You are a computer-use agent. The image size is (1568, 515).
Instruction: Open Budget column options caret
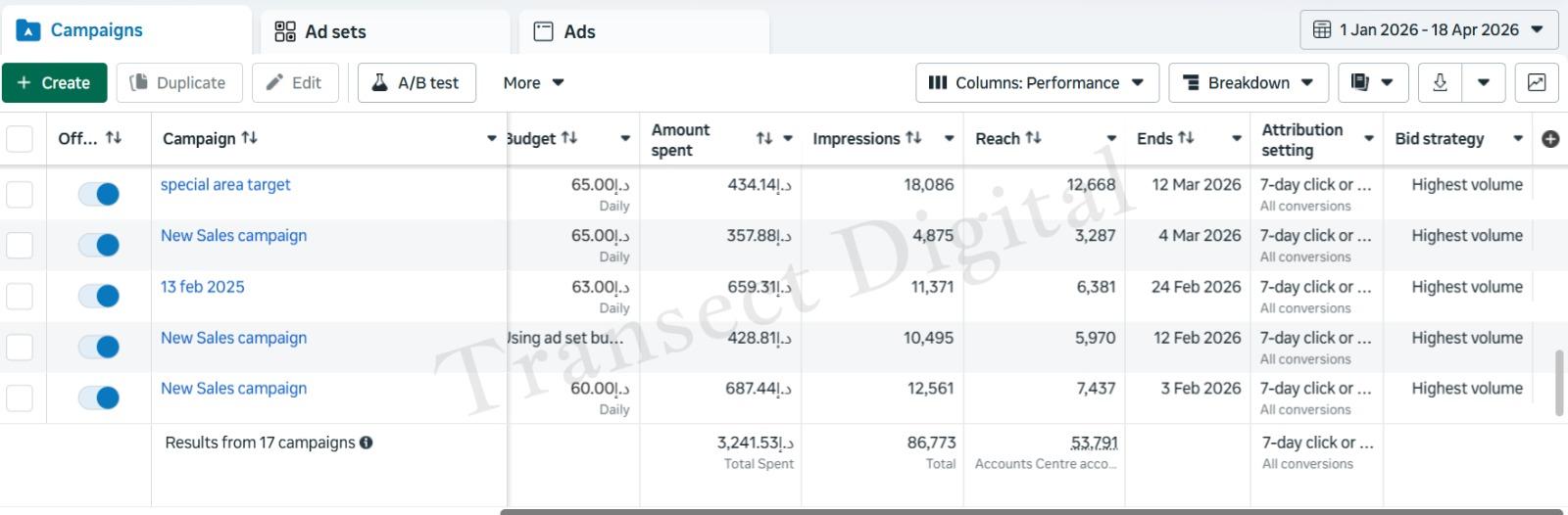coord(625,139)
